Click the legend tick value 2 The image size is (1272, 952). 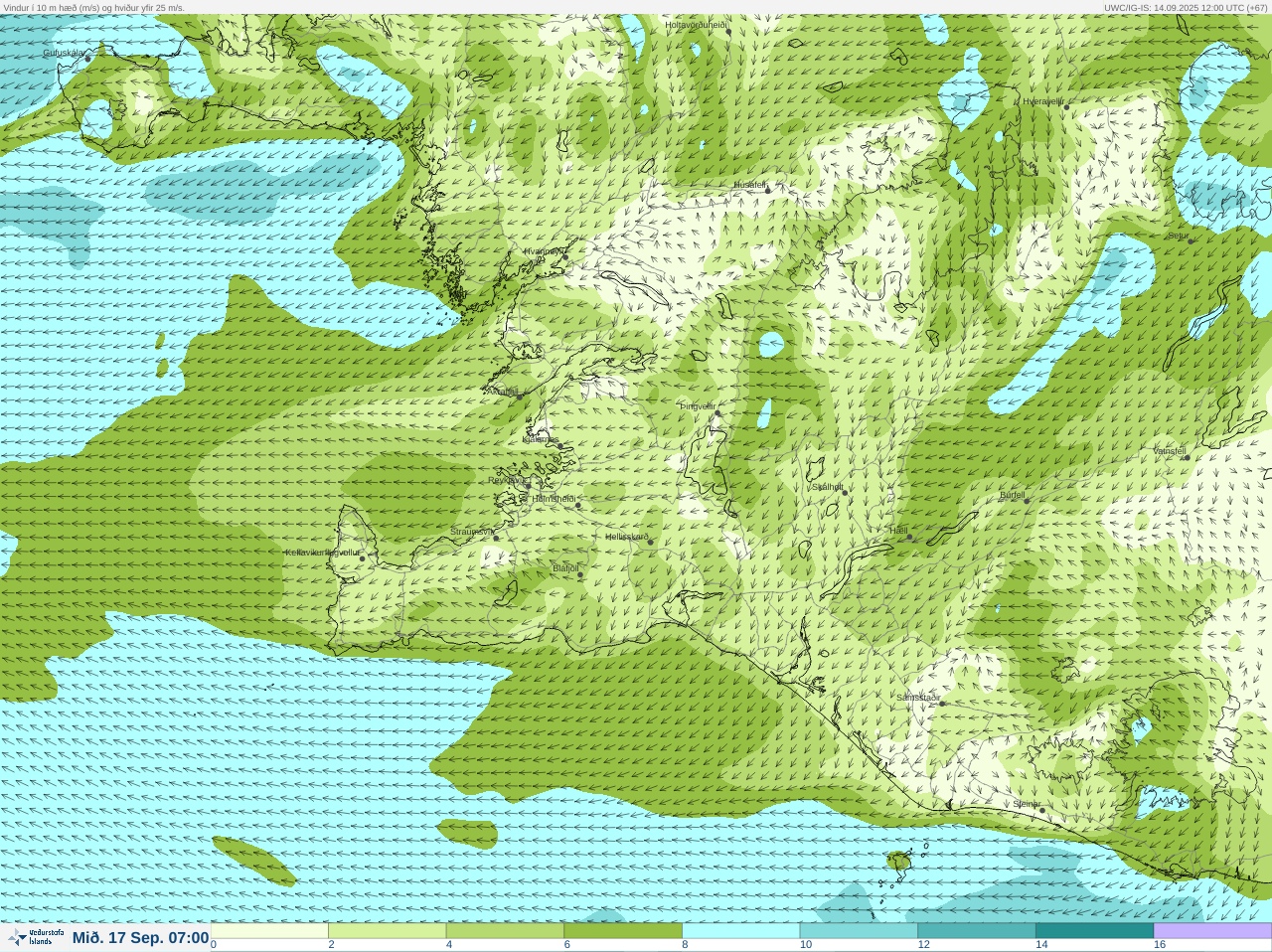click(331, 945)
